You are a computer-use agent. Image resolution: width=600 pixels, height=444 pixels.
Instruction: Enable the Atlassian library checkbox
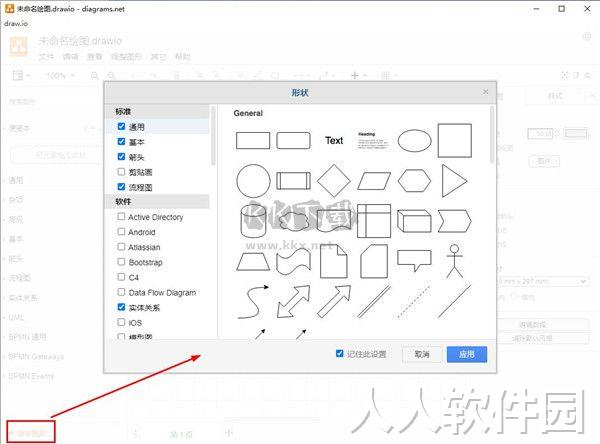(121, 246)
